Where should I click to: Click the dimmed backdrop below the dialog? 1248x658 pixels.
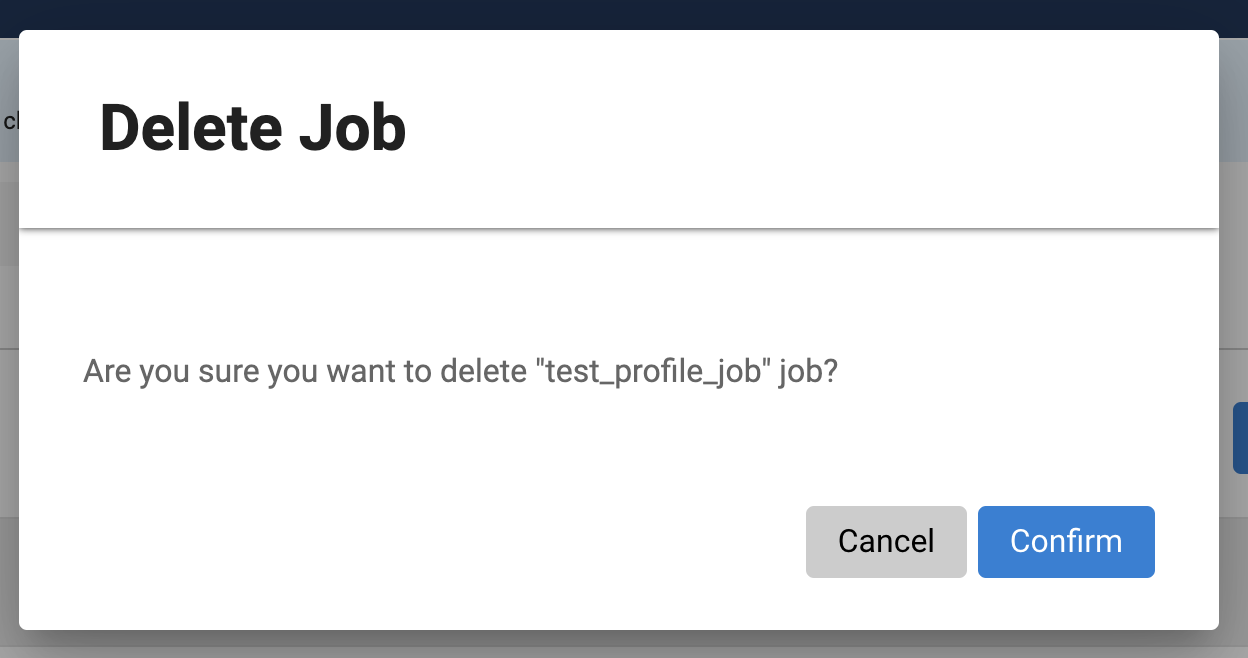(624, 645)
